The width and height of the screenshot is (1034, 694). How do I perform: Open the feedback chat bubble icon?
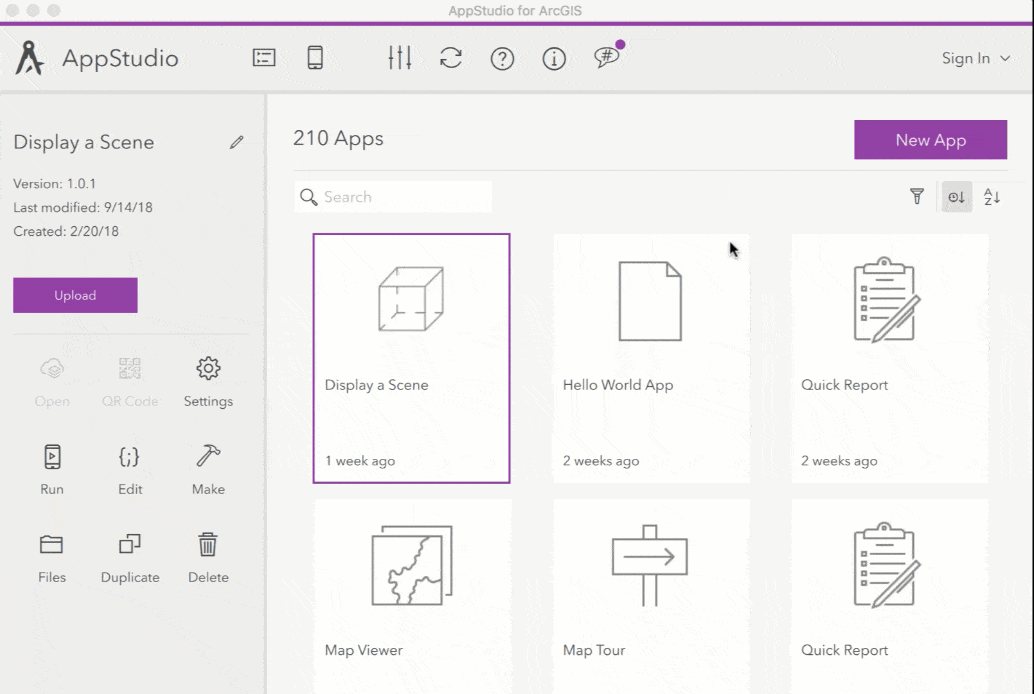click(607, 57)
